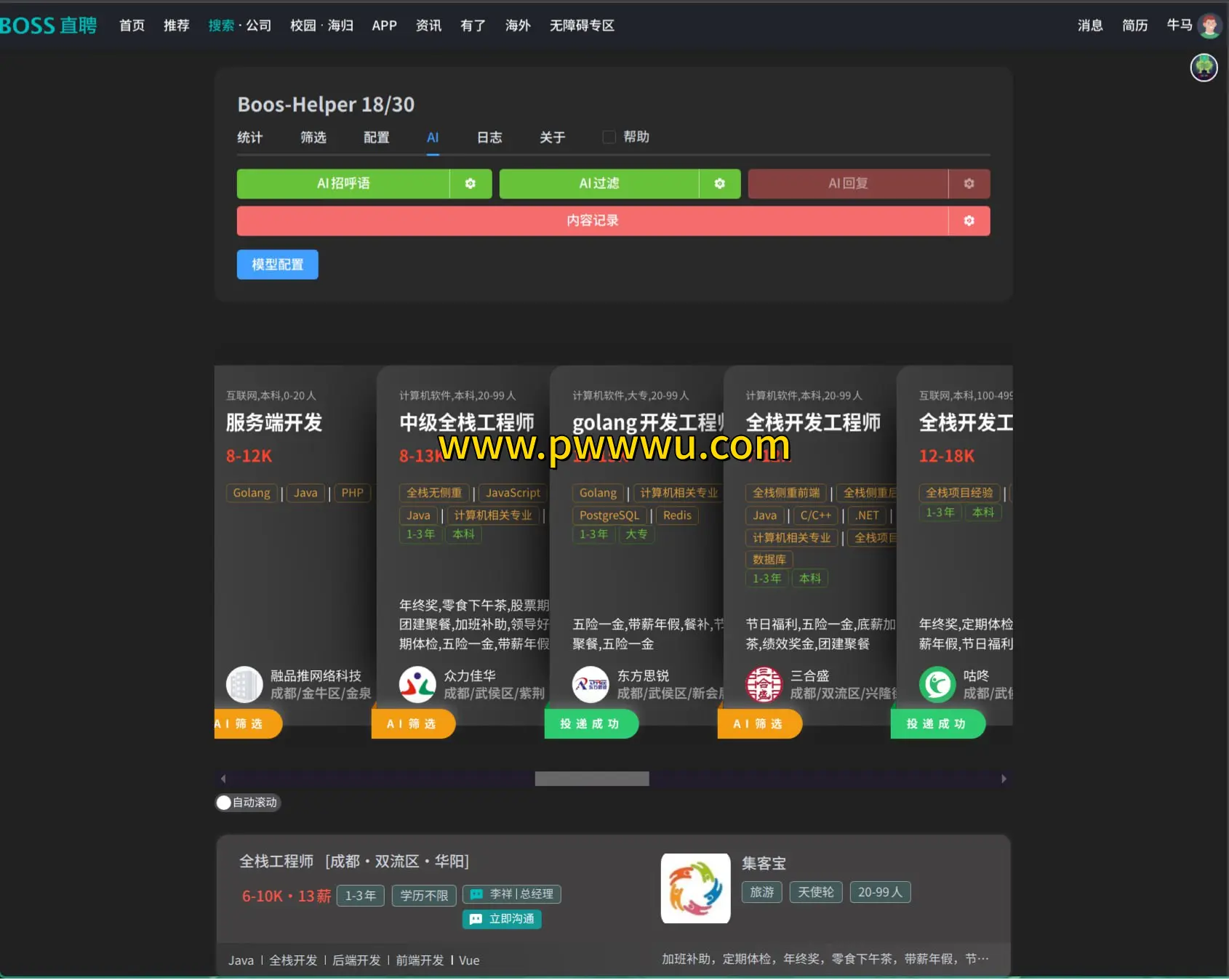
Task: Open 内容记录 gear settings
Action: (969, 221)
